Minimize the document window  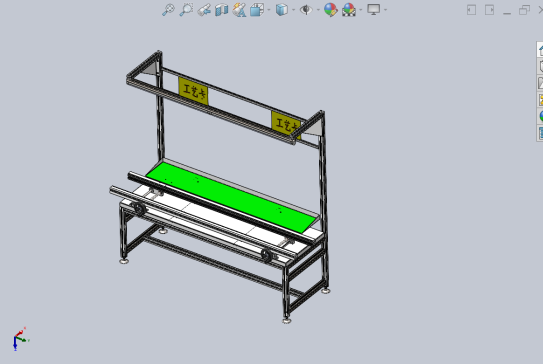pyautogui.click(x=507, y=13)
